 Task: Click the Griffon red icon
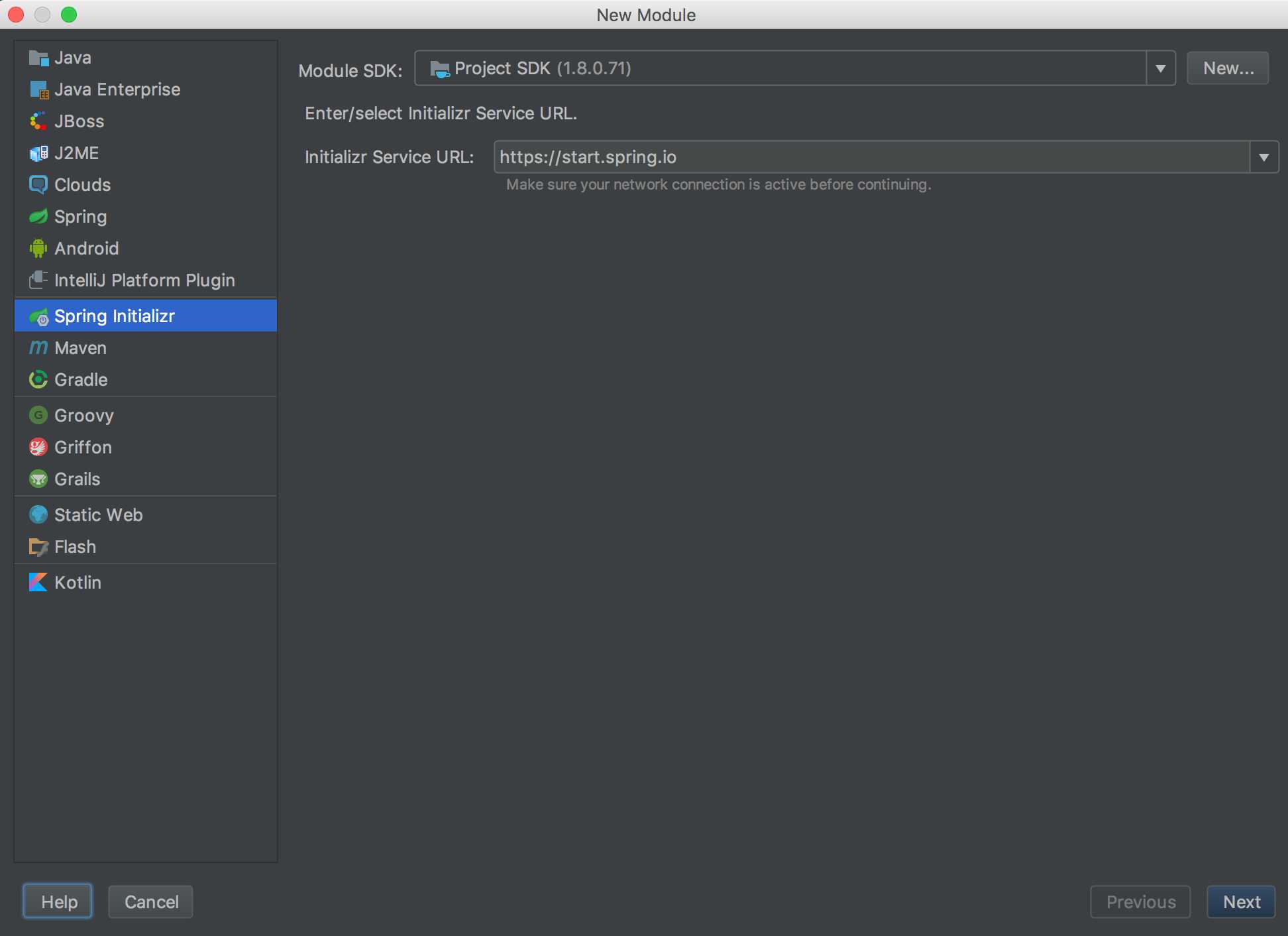(x=38, y=447)
